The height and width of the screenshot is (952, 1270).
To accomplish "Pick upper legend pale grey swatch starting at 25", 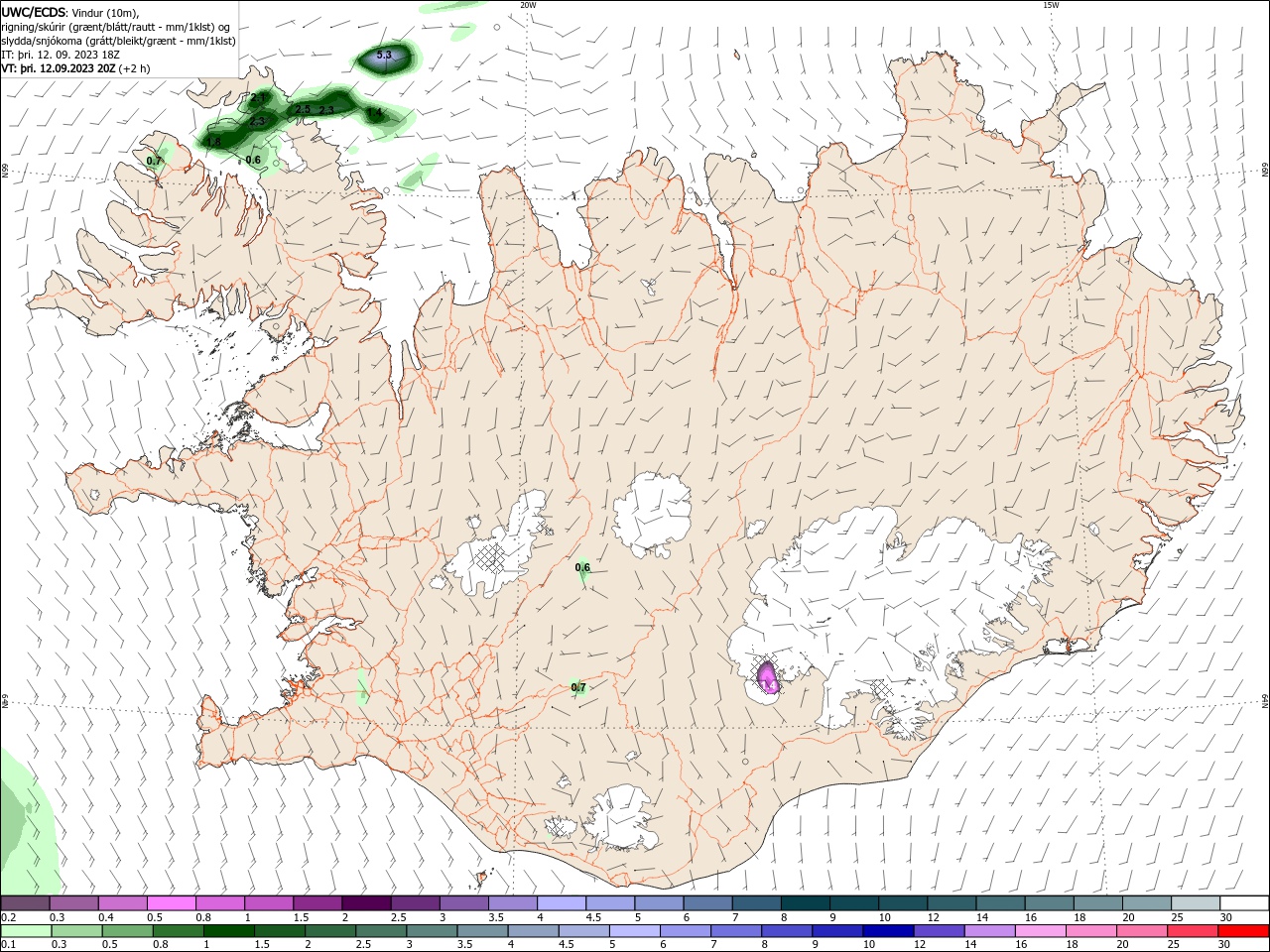I will pos(1195,903).
